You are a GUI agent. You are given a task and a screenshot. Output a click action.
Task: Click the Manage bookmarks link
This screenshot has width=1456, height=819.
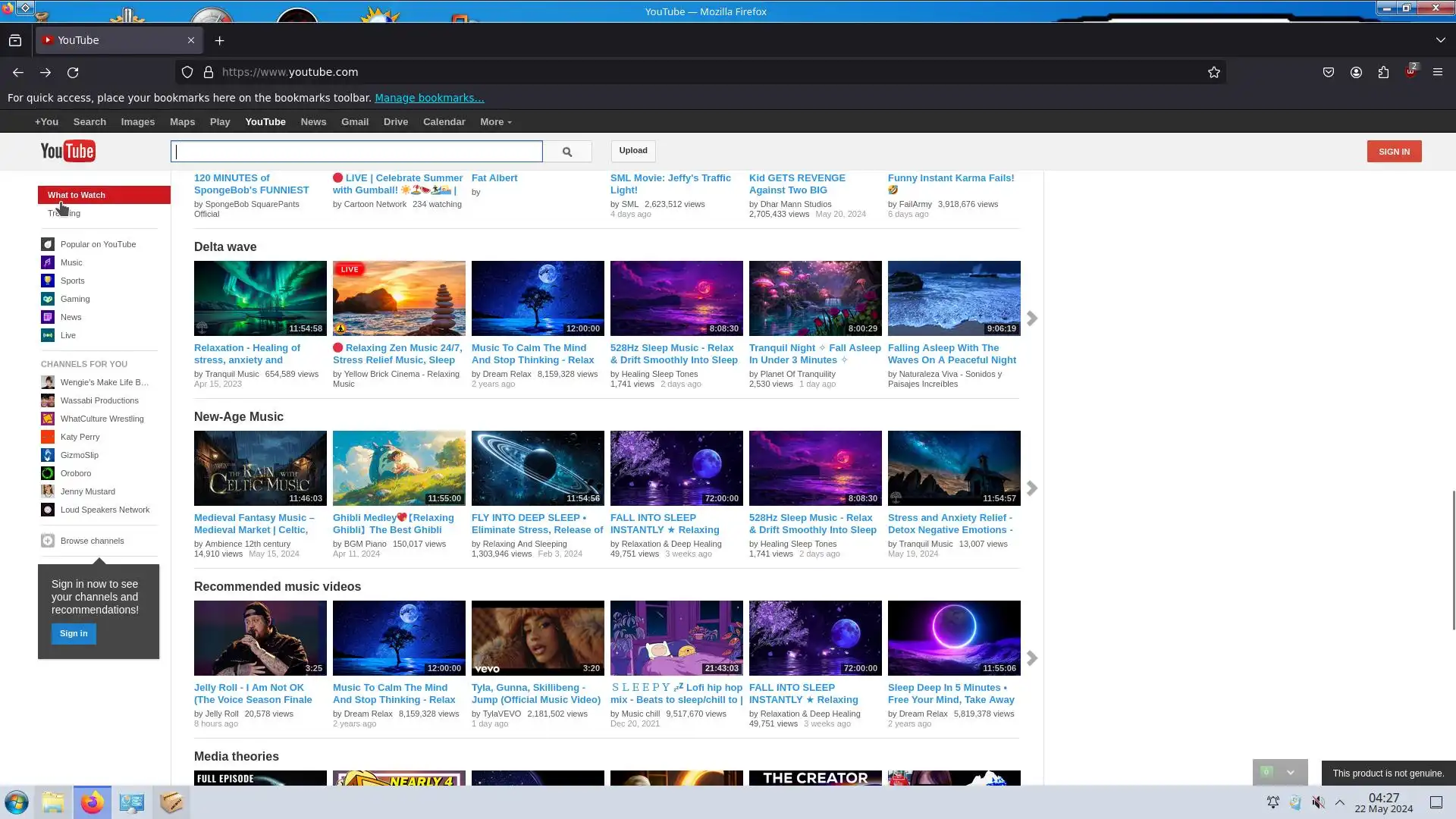(429, 98)
